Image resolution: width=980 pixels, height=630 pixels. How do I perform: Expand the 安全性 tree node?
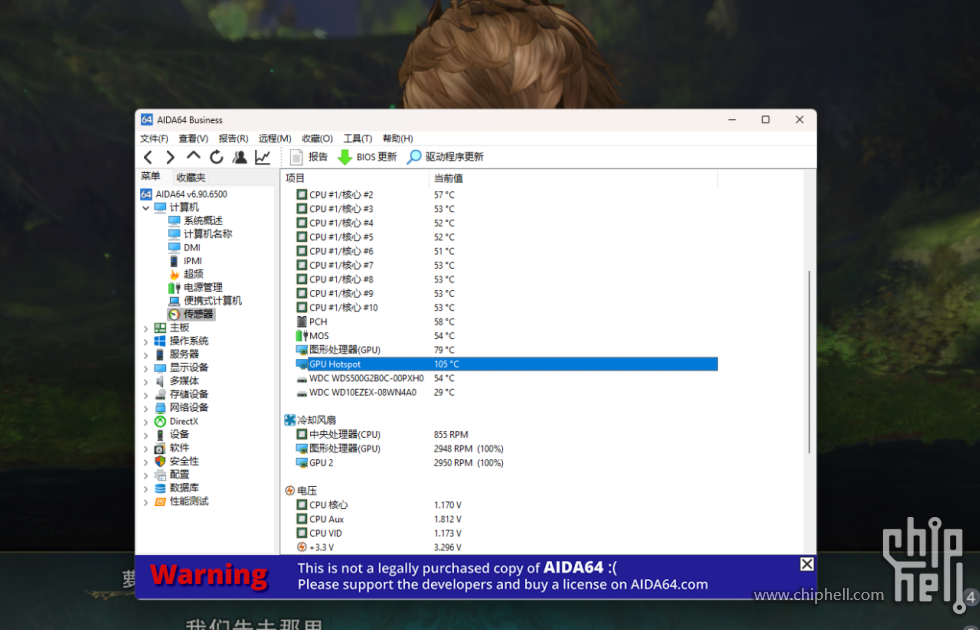pos(146,462)
